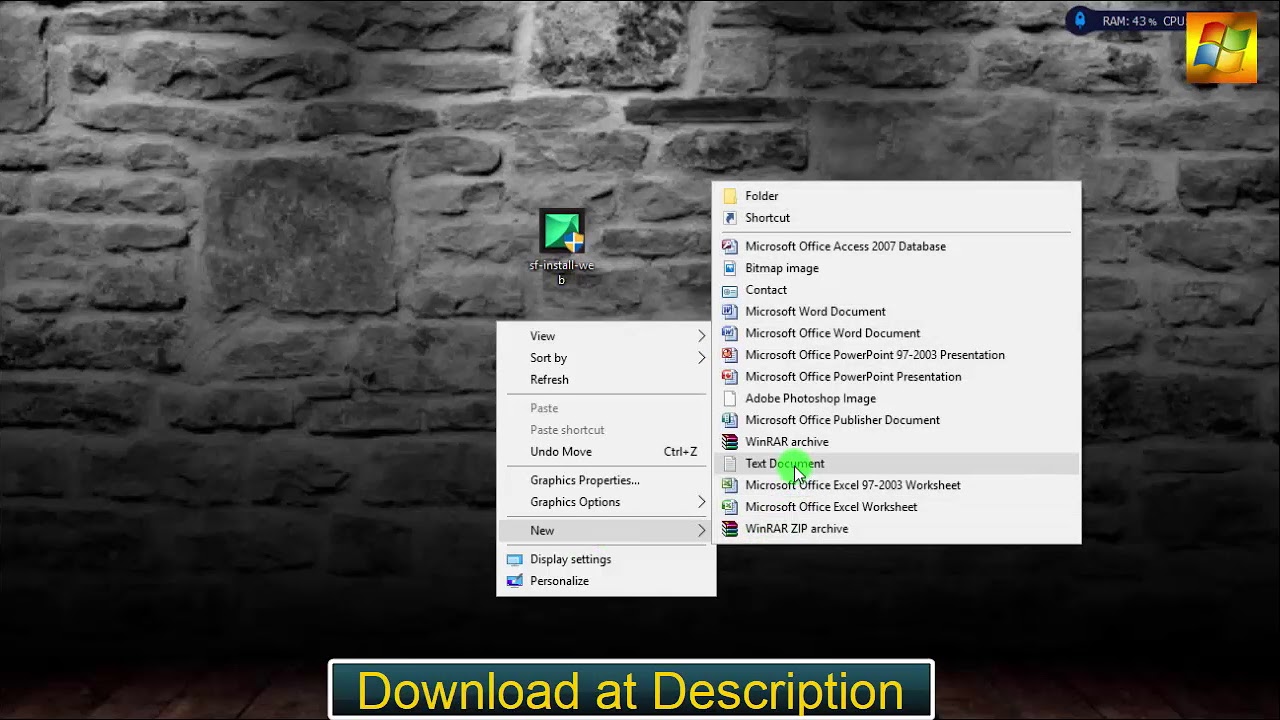This screenshot has height=720, width=1280.
Task: Expand the Graphics Options submenu arrow
Action: (x=701, y=502)
